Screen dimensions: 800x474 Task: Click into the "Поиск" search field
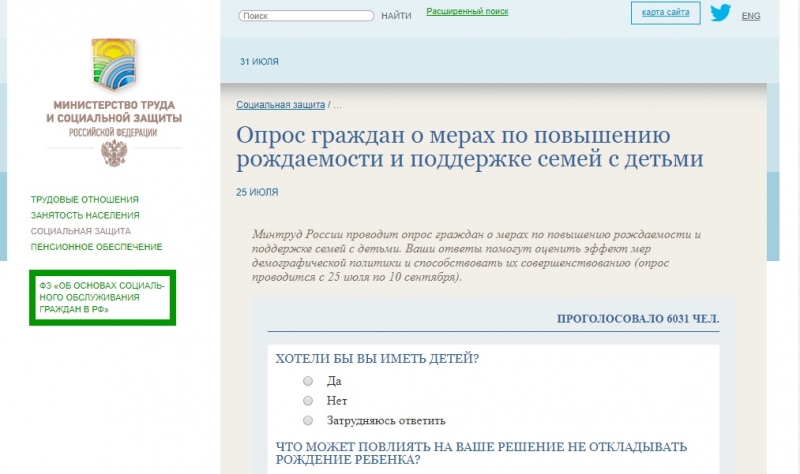click(x=306, y=16)
